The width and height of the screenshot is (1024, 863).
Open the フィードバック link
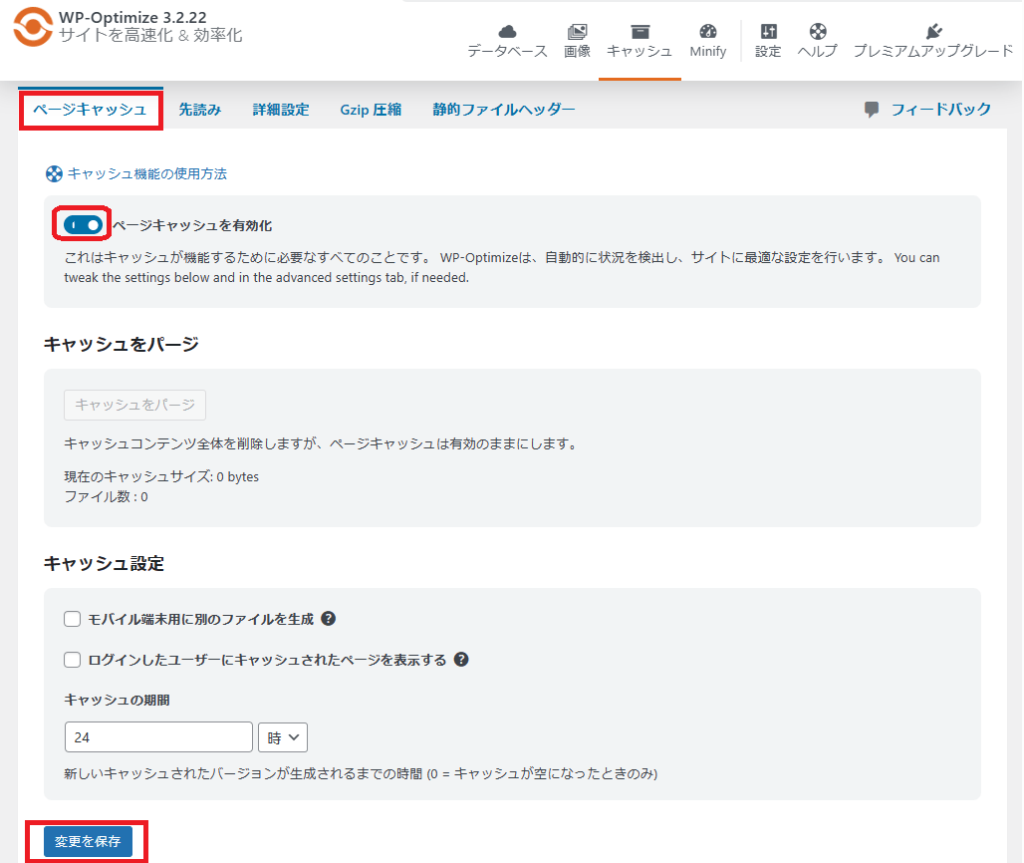(941, 109)
